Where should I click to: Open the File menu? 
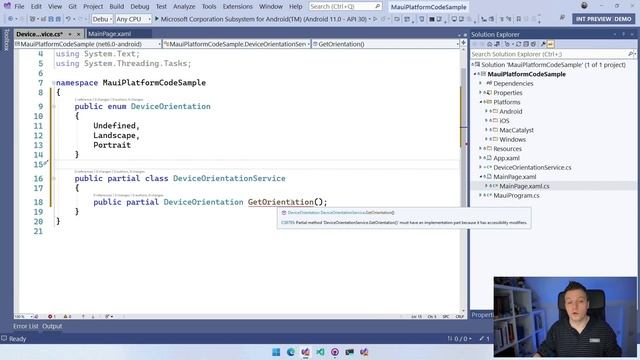[x=19, y=7]
